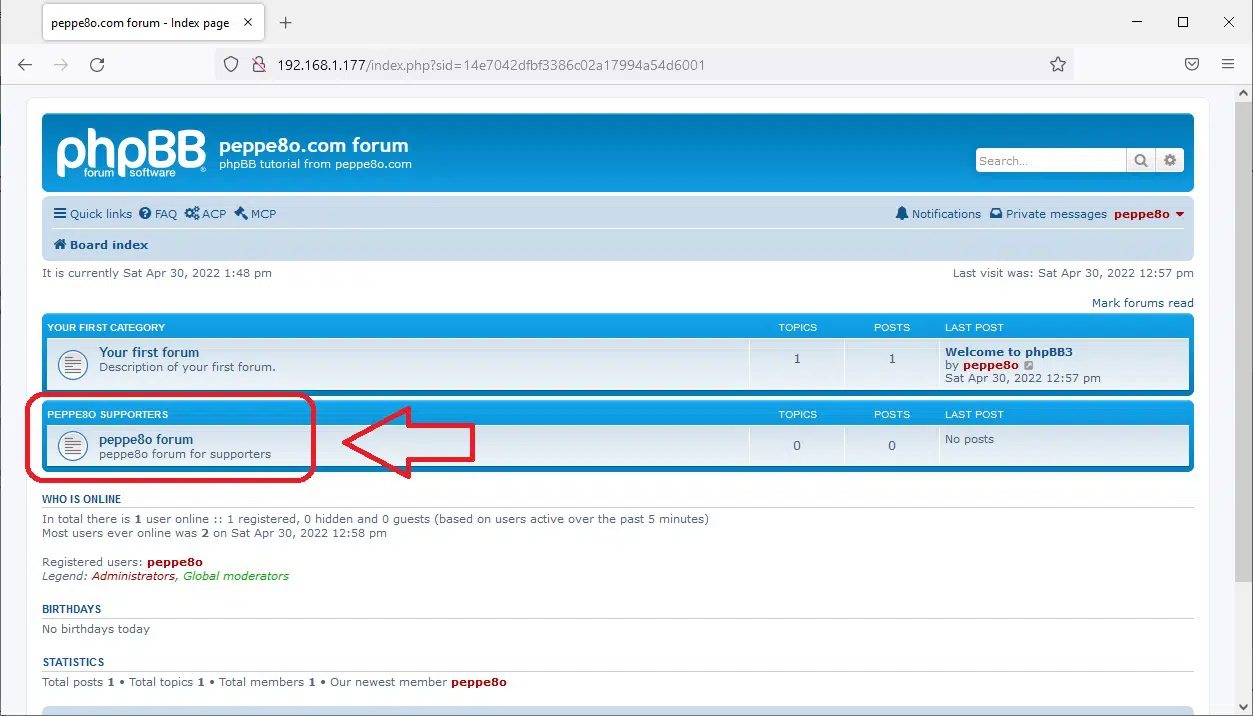Click the BIRTHDAYS heading
1253x716 pixels.
point(72,609)
